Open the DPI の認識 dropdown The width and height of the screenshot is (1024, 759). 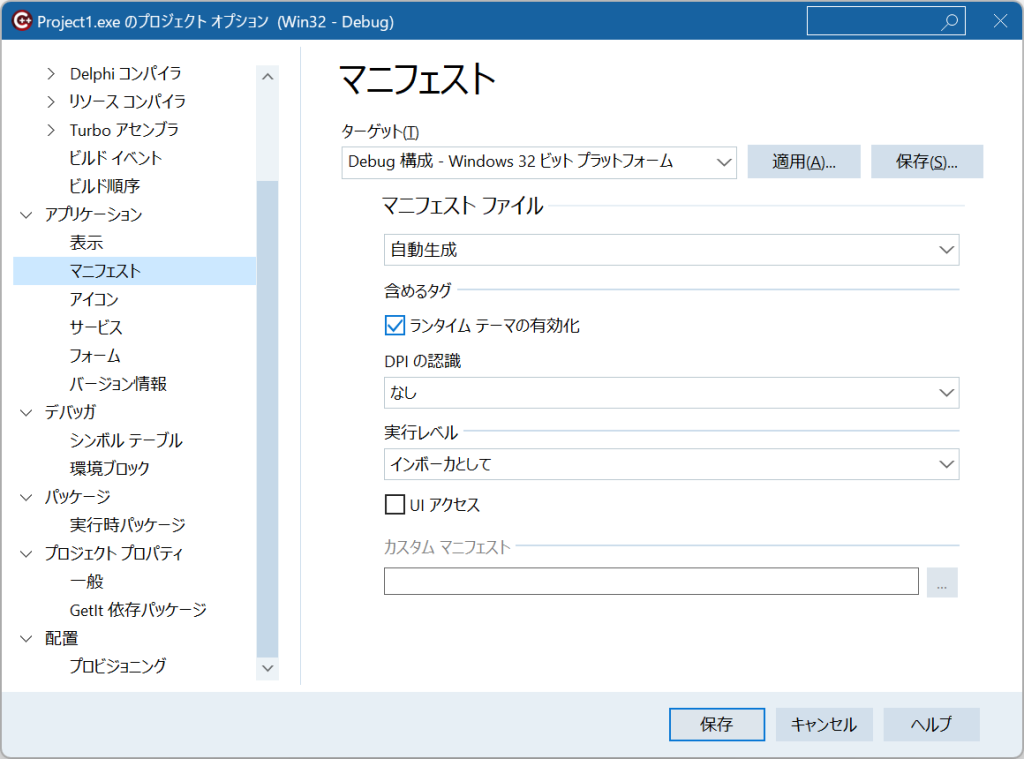[671, 393]
